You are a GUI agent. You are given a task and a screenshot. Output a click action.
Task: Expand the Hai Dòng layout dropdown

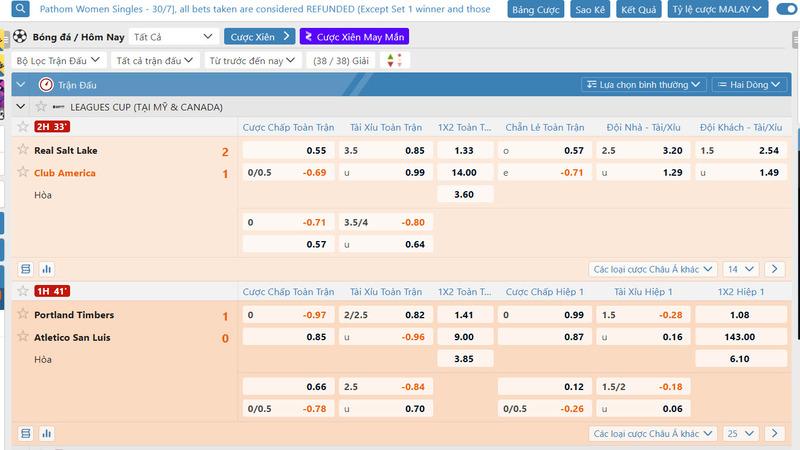click(x=749, y=85)
